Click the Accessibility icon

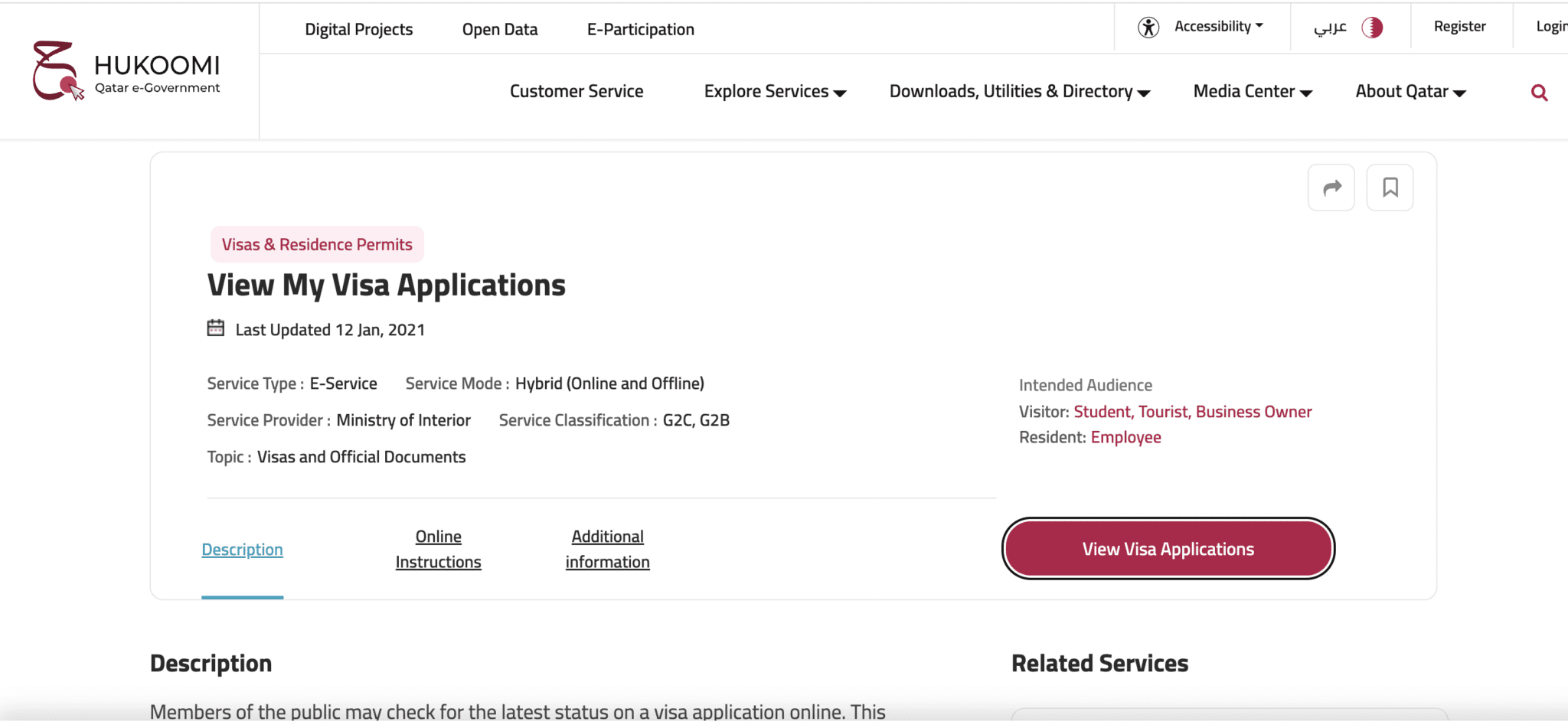tap(1148, 25)
